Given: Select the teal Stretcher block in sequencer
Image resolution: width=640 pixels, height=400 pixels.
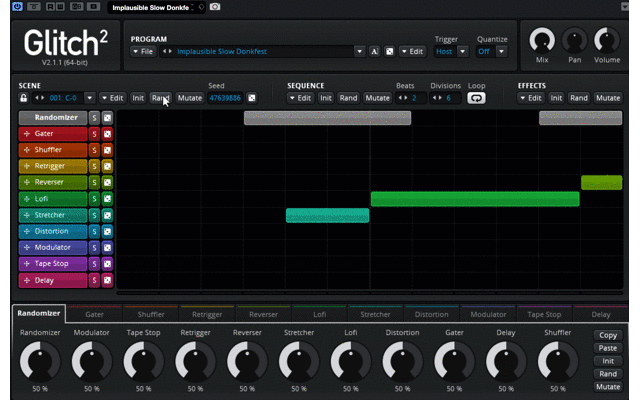Looking at the screenshot, I should 327,215.
